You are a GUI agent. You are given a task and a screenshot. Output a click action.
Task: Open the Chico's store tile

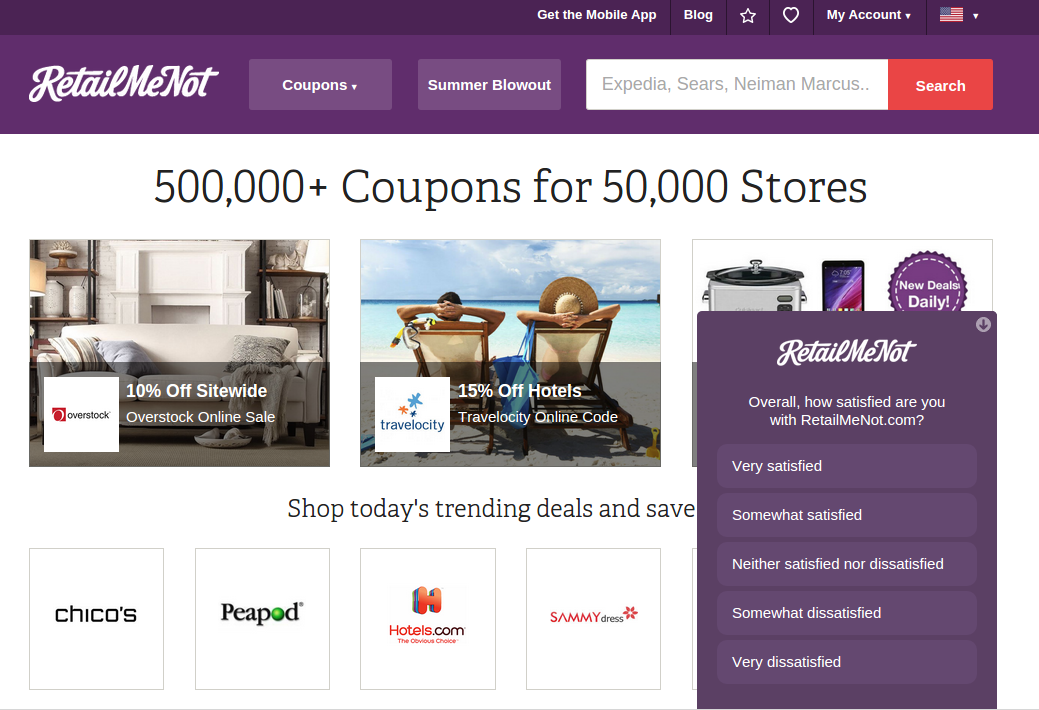(x=97, y=619)
